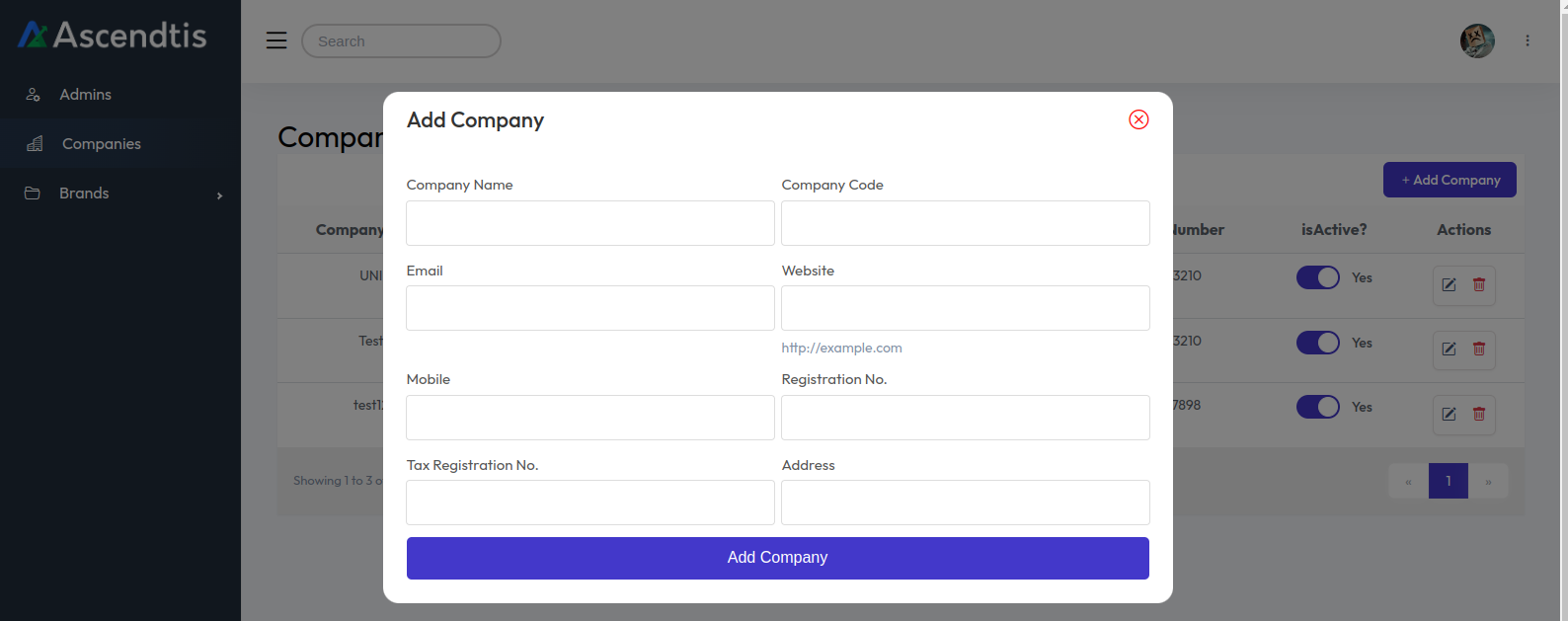The image size is (1568, 621).
Task: Close the Add Company dialog
Action: click(x=1138, y=119)
